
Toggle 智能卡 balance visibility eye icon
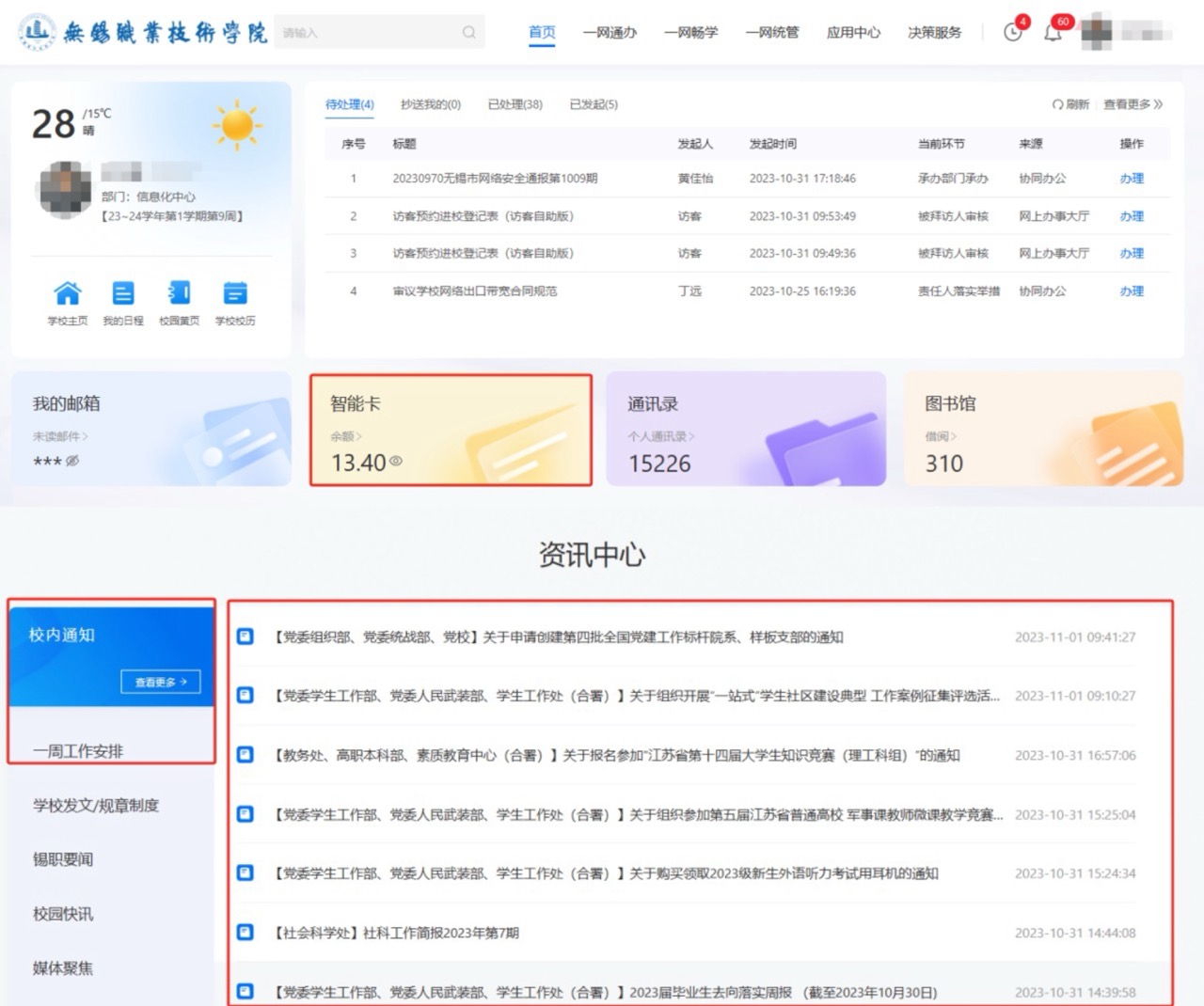(396, 461)
